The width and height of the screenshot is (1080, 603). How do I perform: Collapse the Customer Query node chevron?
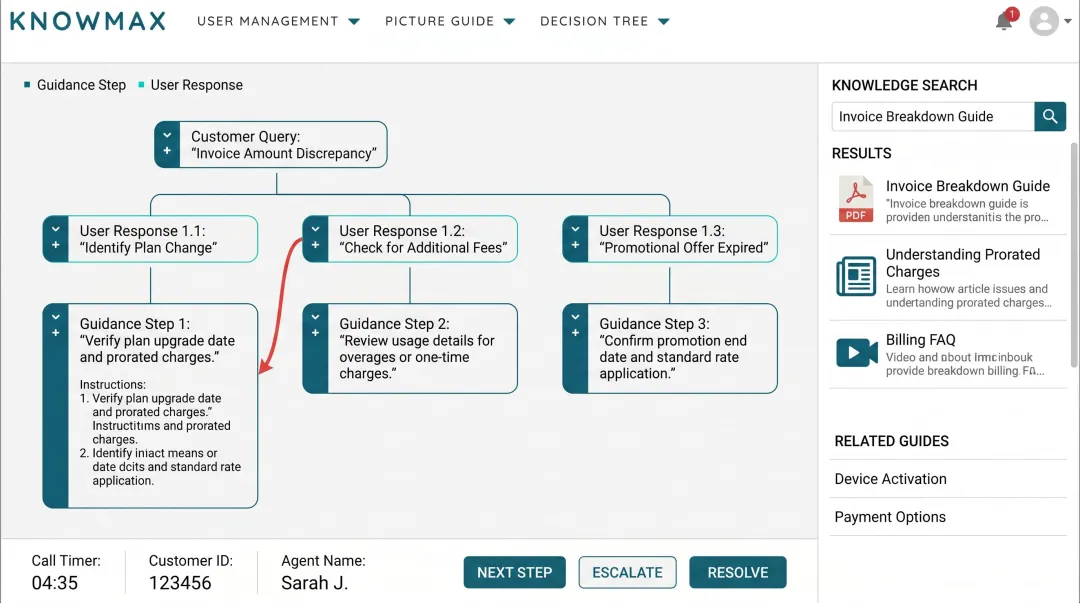167,136
